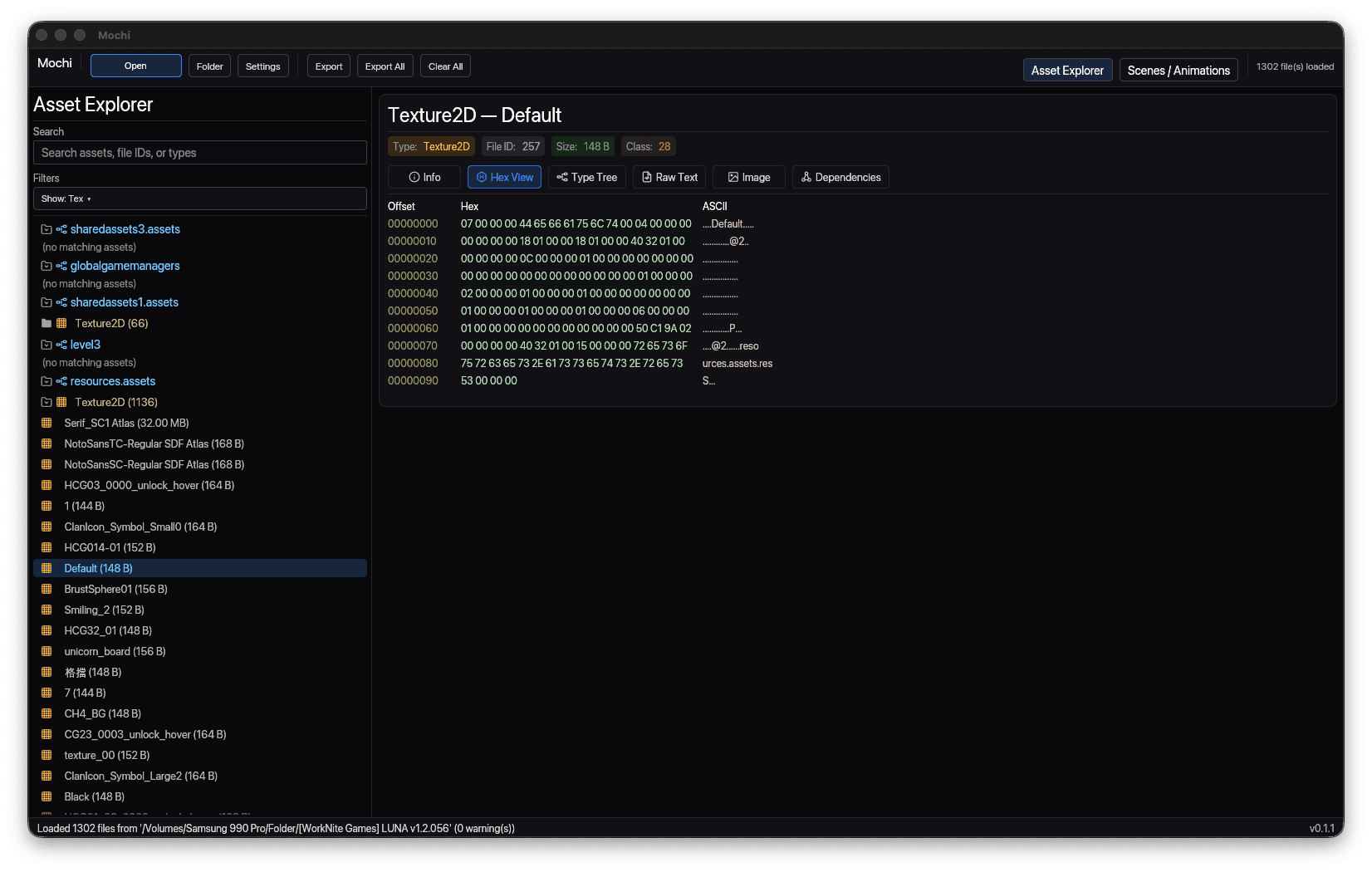Click the asset-file icon next to globalgamemanagers
This screenshot has width=1372, height=872.
coord(61,266)
